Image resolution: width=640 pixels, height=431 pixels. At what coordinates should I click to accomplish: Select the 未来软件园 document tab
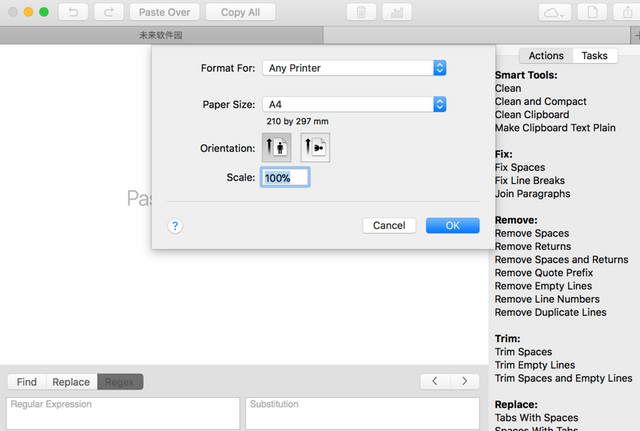point(161,36)
